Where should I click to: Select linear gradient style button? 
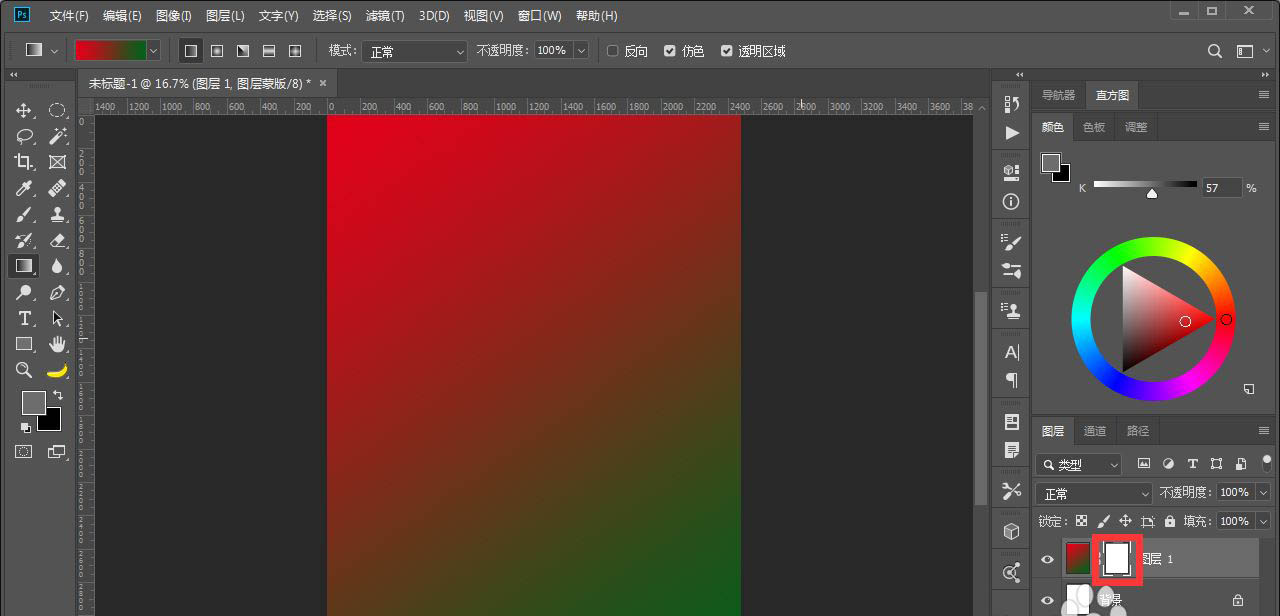191,51
